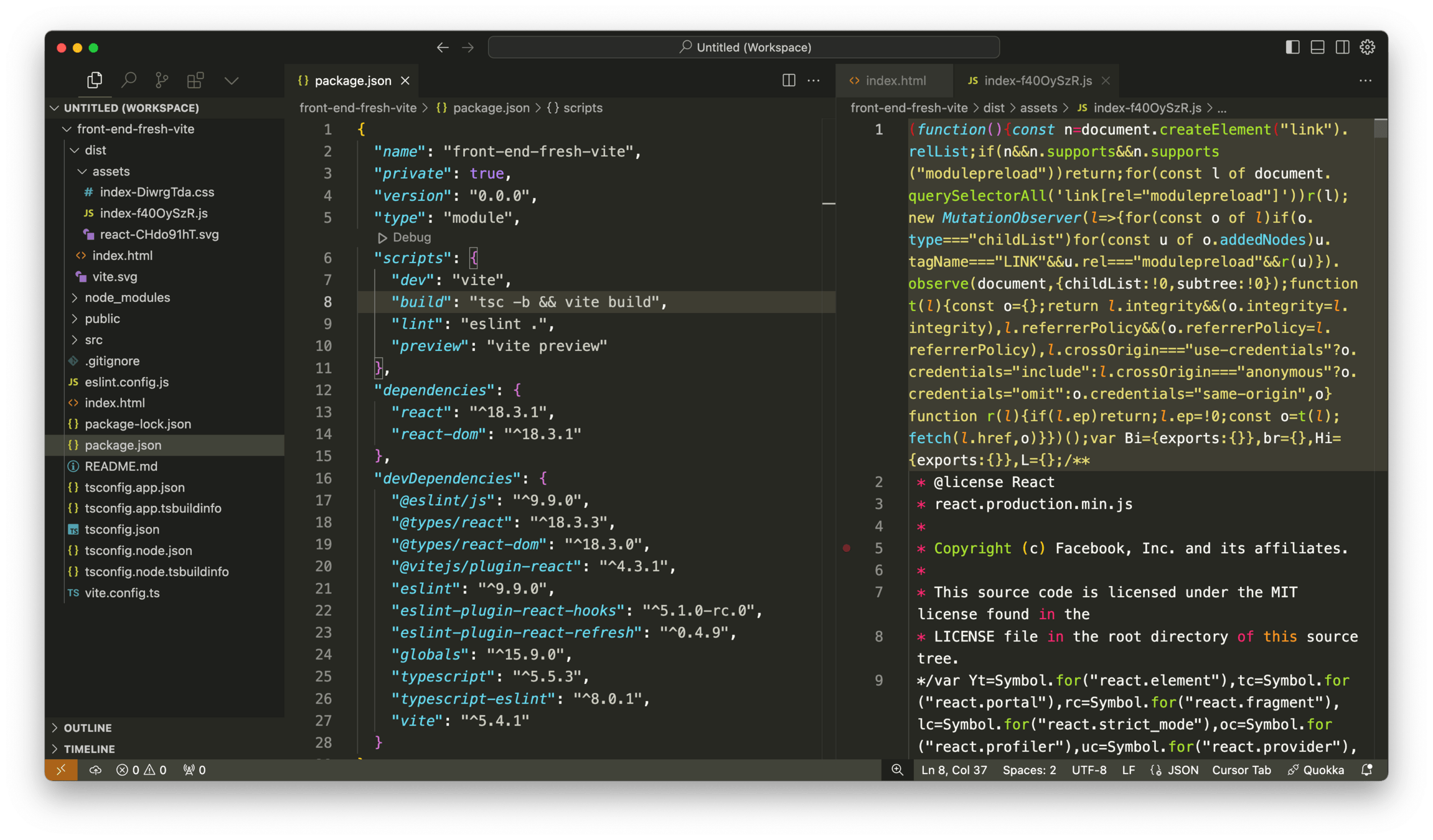Expand the node_modules folder
The width and height of the screenshot is (1433, 840).
(127, 297)
